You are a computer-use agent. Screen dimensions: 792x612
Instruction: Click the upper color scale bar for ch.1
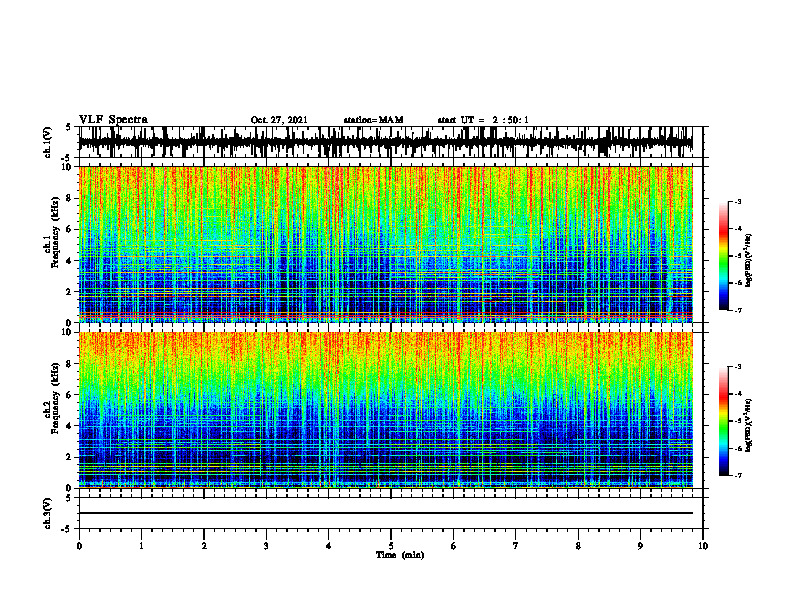coord(724,256)
